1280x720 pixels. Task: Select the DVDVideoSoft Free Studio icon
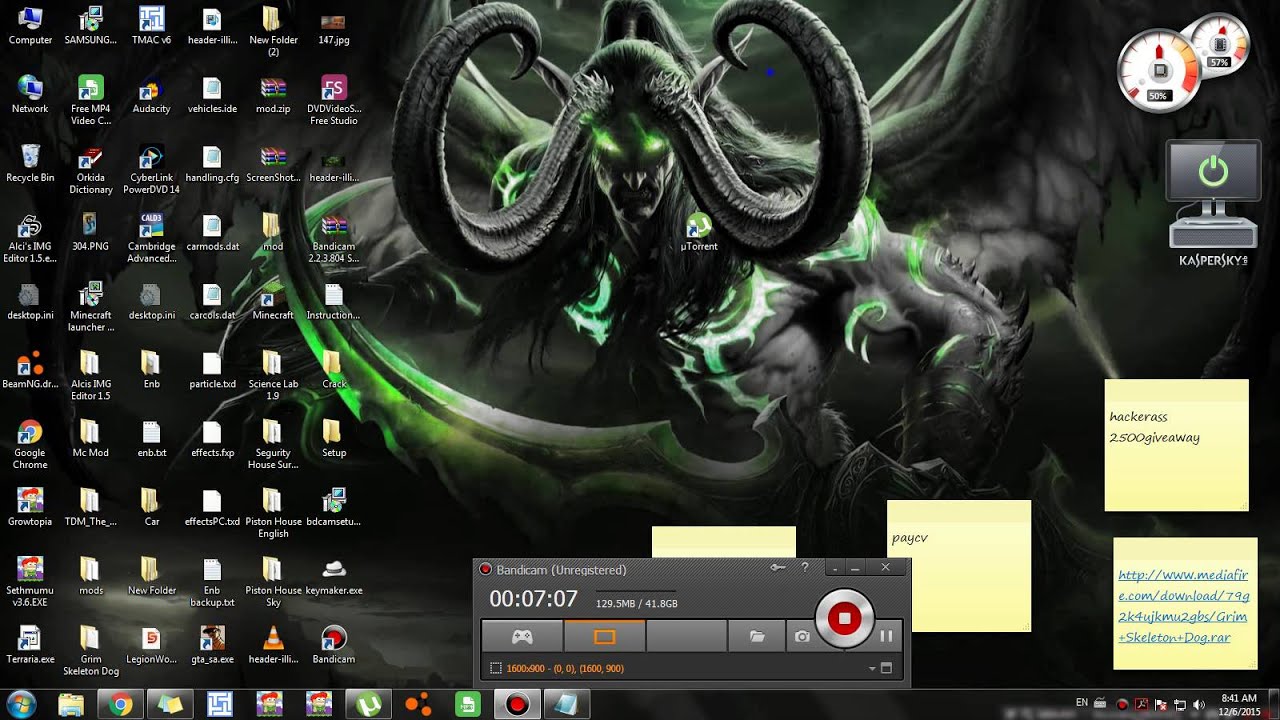click(334, 100)
